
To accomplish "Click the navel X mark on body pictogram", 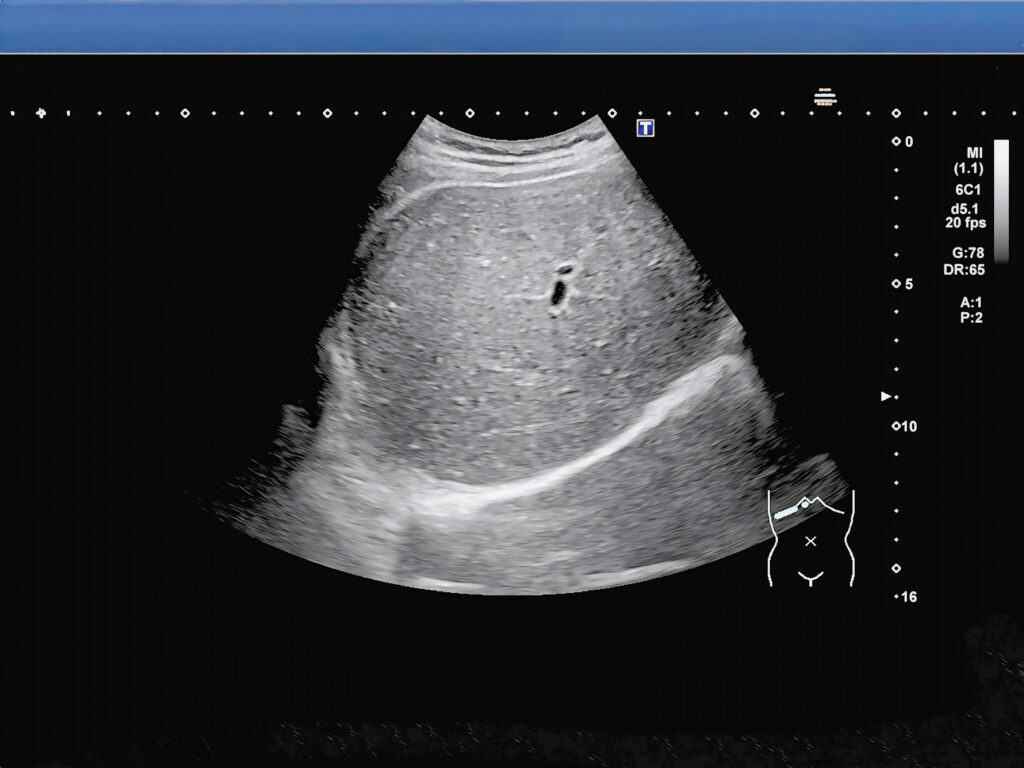I will point(811,540).
